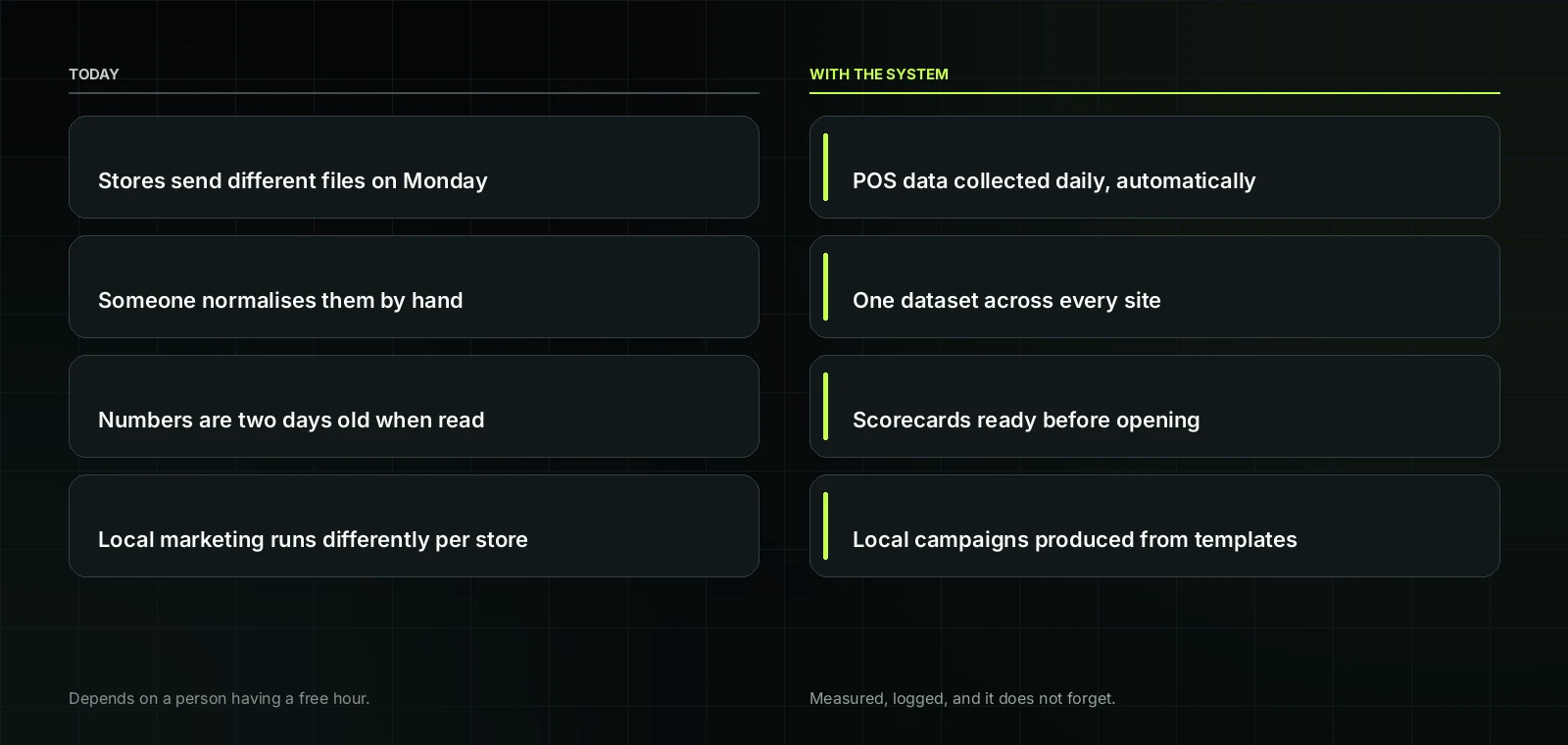Select the TODAY column heading
This screenshot has width=1568, height=745.
coord(94,74)
